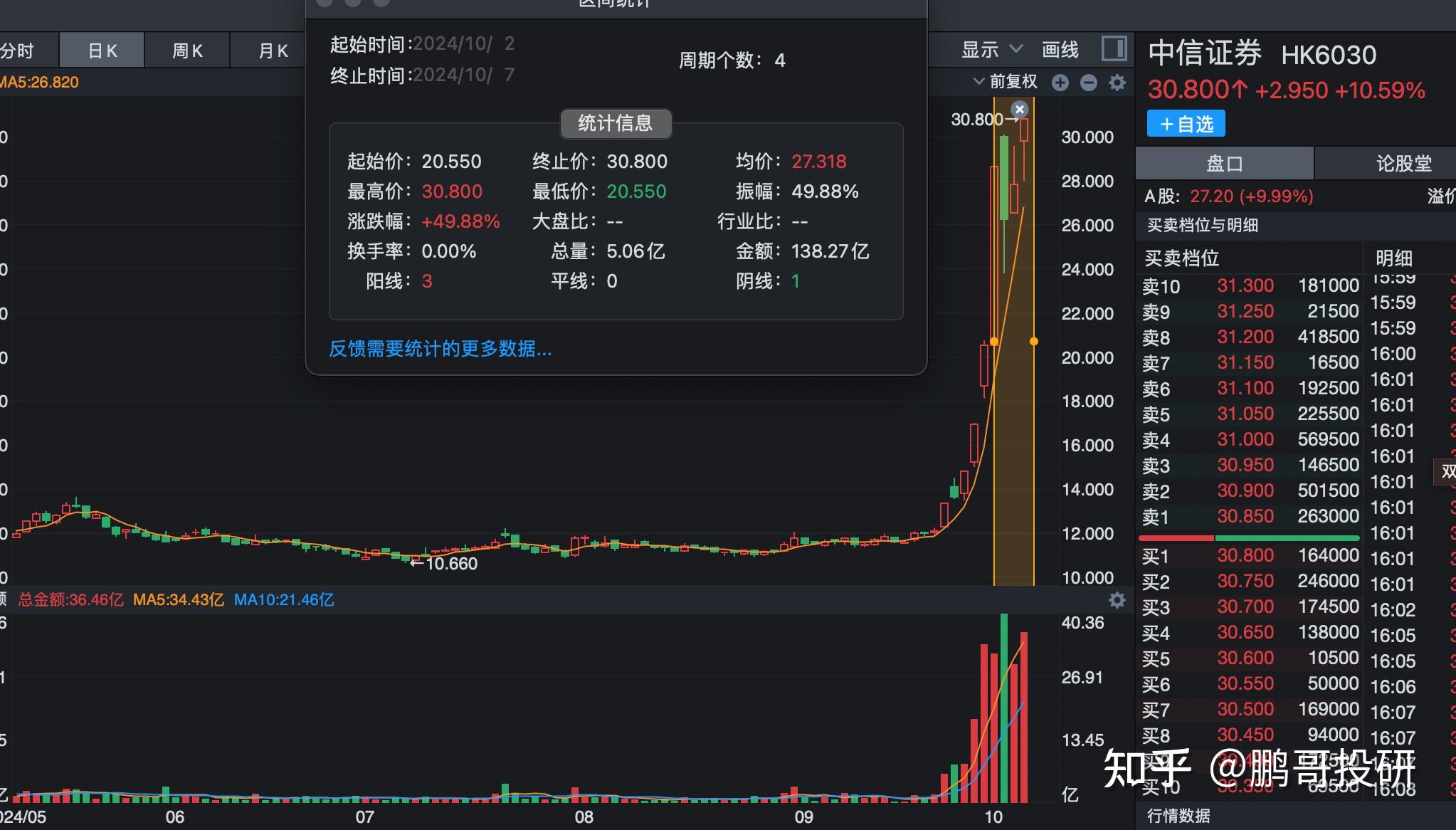The image size is (1456, 830).
Task: Click the 统计信息 header label
Action: (616, 123)
